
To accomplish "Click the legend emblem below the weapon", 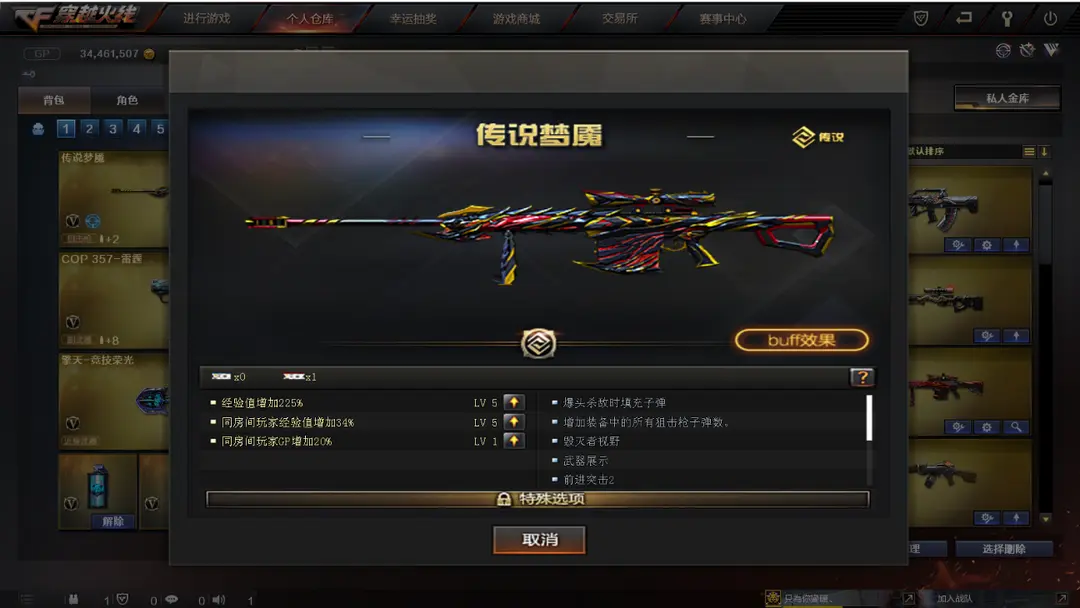I will tap(538, 344).
